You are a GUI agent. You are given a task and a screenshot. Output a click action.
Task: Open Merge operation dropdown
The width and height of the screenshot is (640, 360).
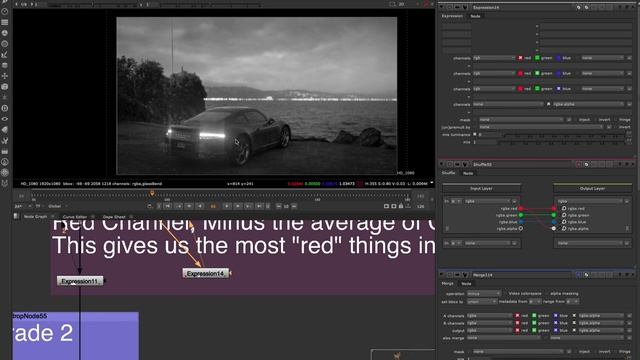click(x=484, y=293)
